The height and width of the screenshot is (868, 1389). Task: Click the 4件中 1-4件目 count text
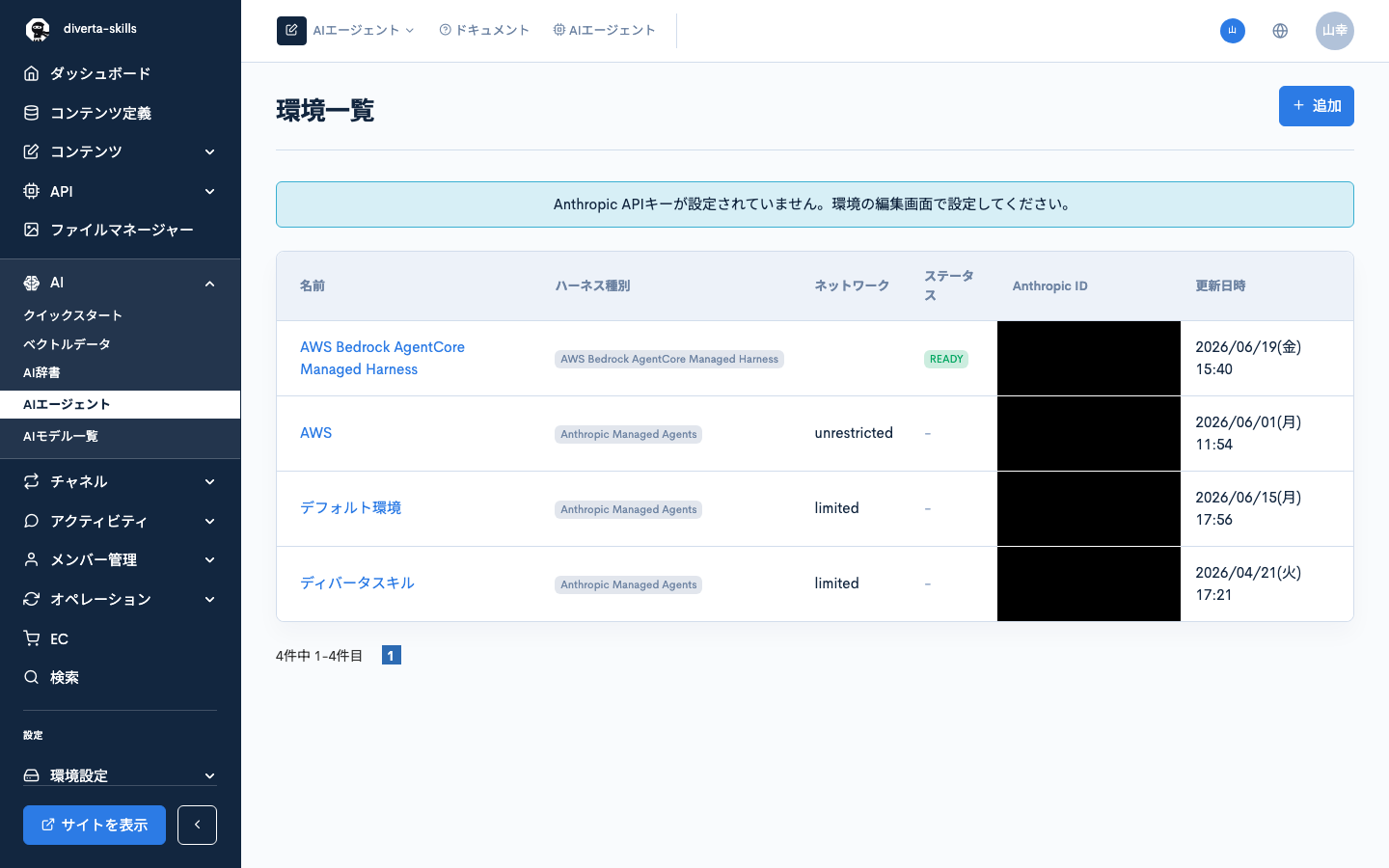[319, 656]
